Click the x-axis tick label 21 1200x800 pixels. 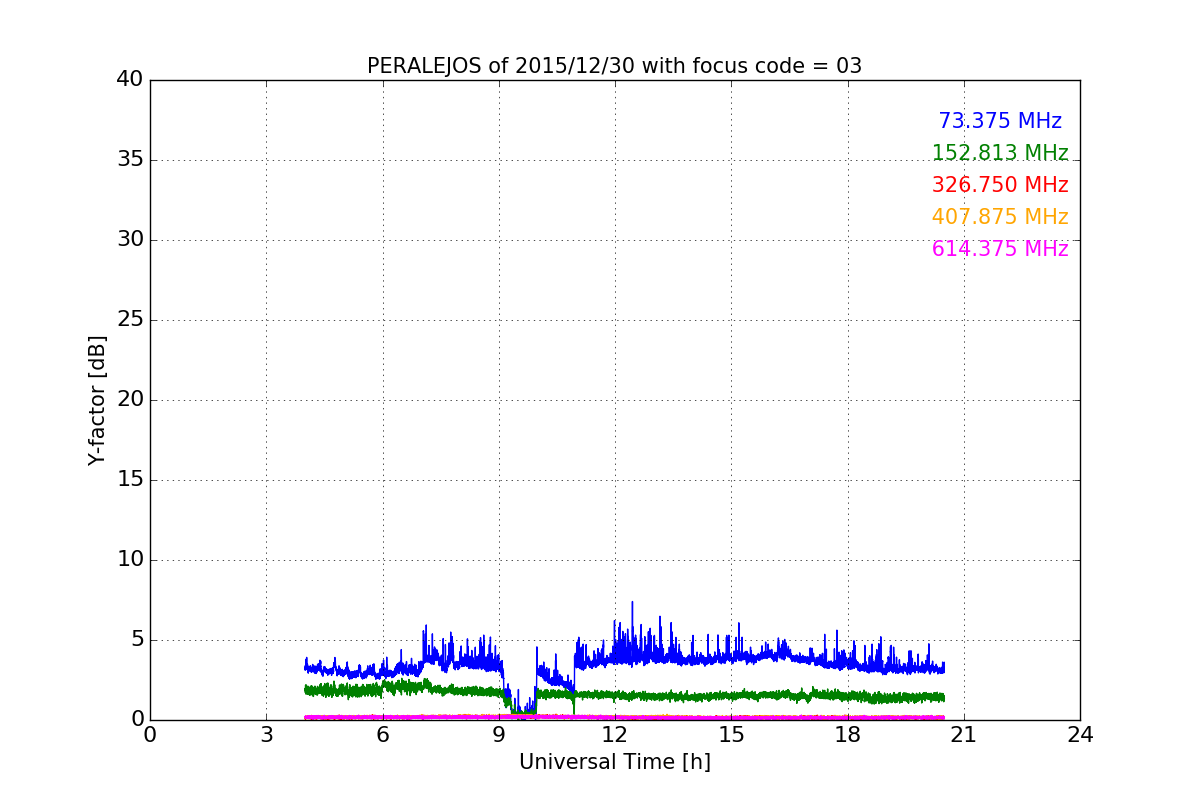tap(964, 735)
